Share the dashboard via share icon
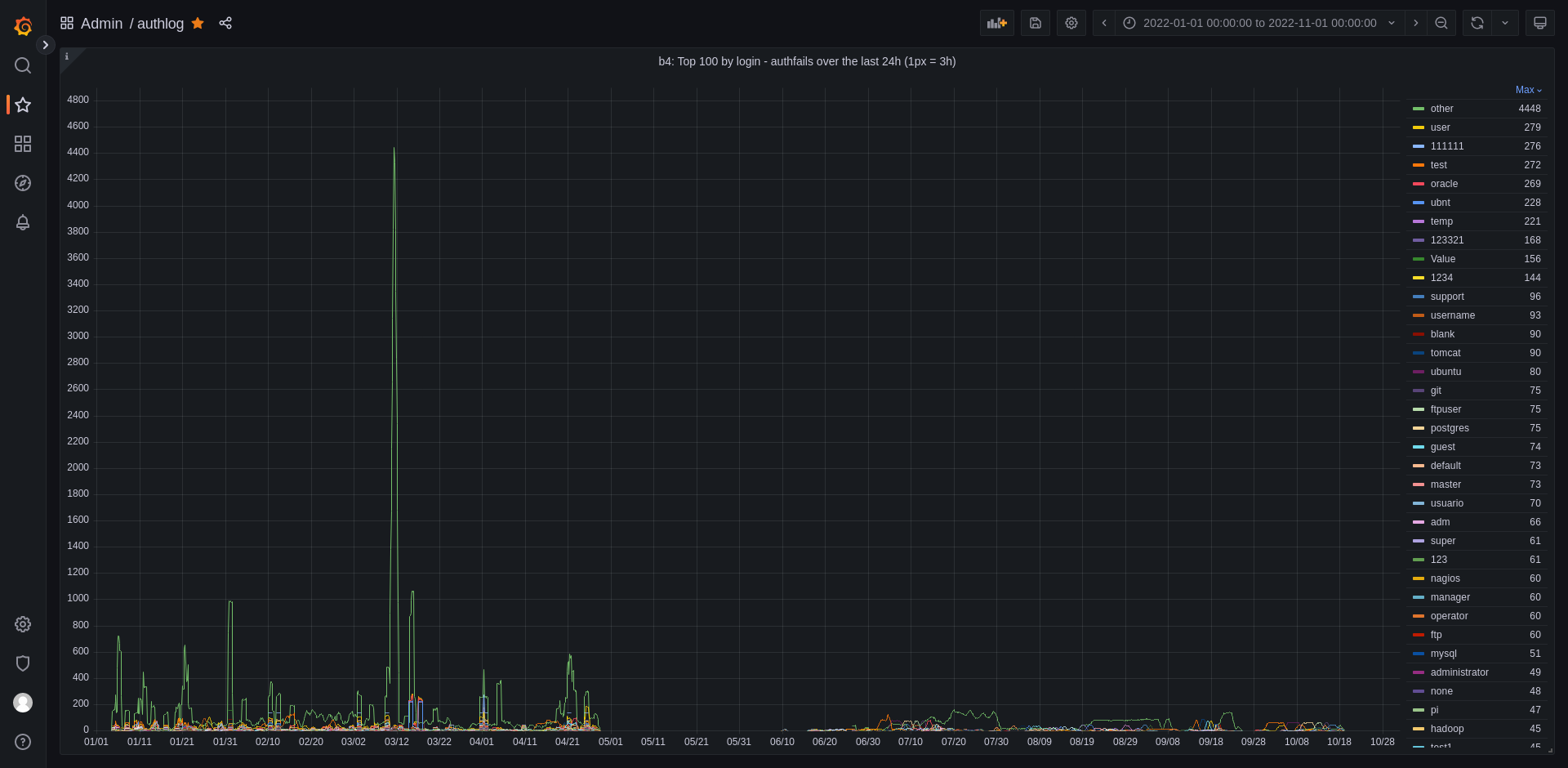The image size is (1568, 768). (x=225, y=23)
